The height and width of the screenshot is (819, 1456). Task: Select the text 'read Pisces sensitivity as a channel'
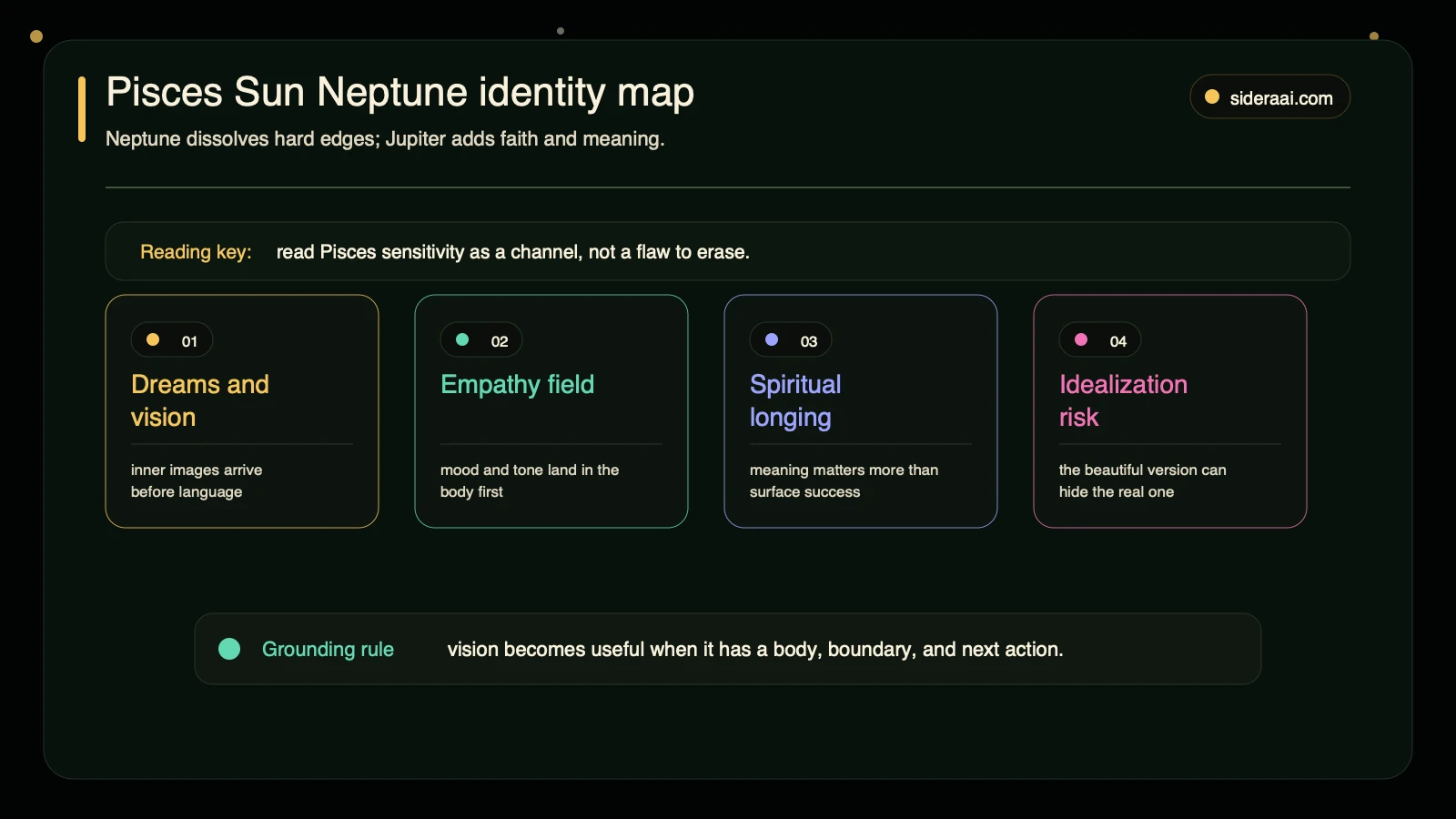[428, 252]
